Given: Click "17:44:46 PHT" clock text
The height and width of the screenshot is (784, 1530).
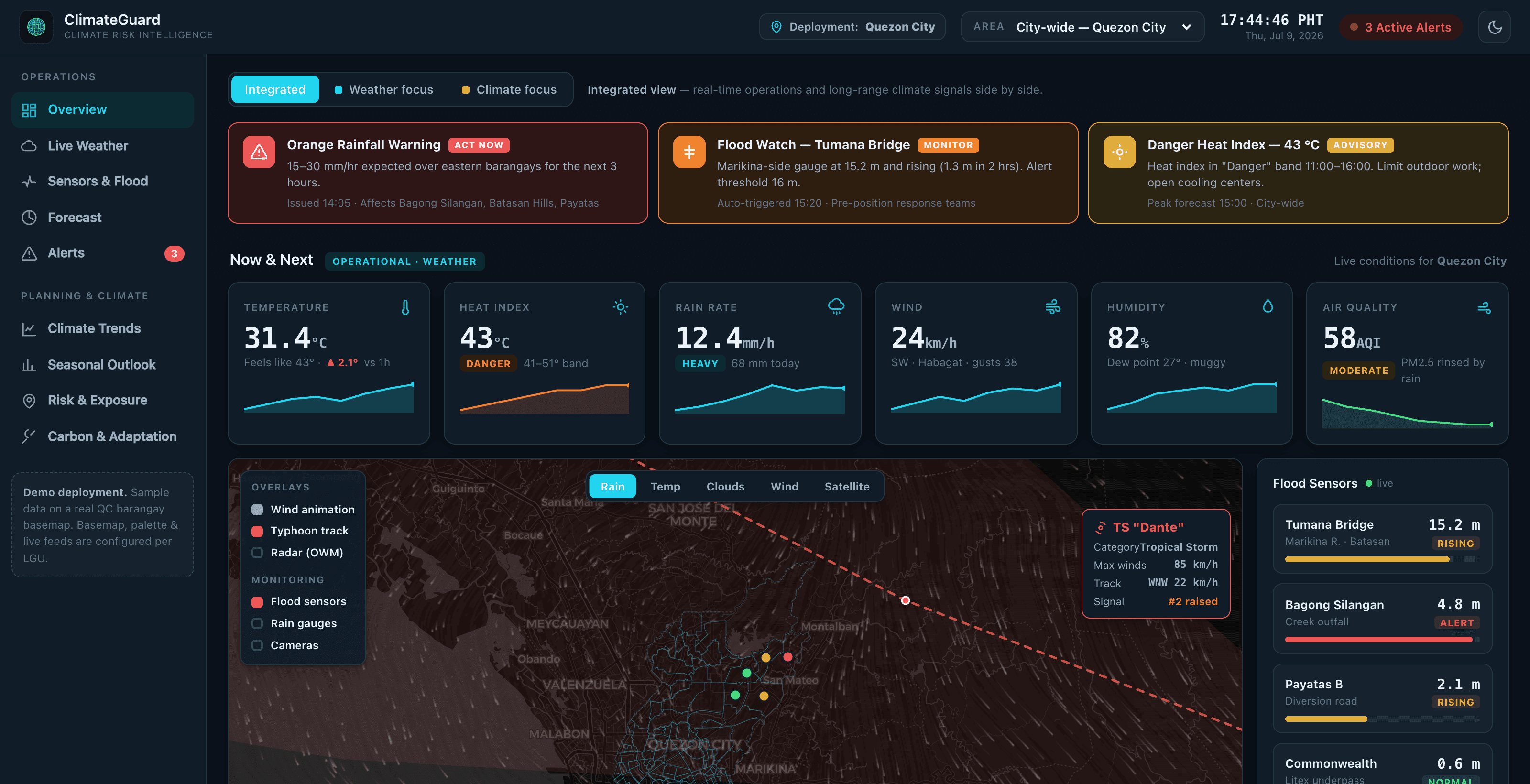Looking at the screenshot, I should coord(1272,20).
